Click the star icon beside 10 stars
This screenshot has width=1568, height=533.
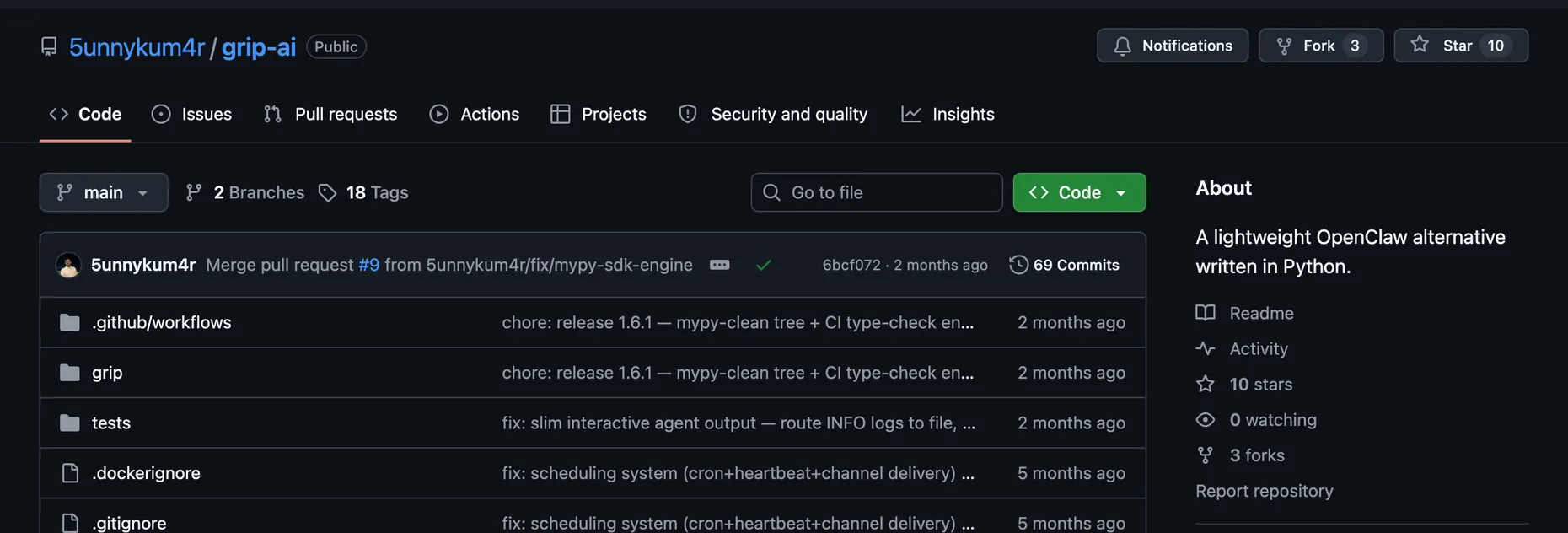[x=1206, y=384]
